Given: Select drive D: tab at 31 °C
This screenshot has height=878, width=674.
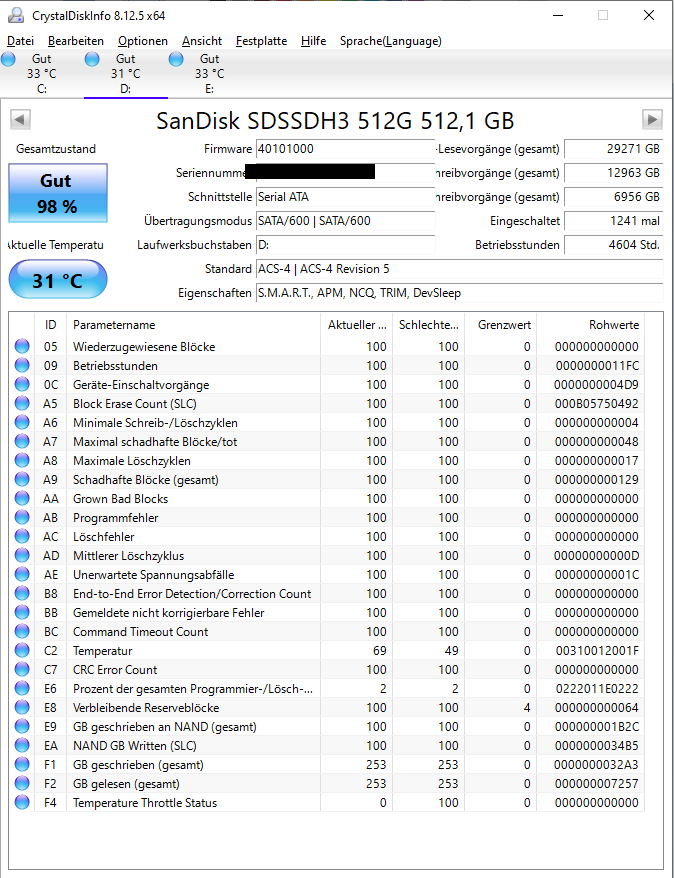Looking at the screenshot, I should click(x=125, y=74).
